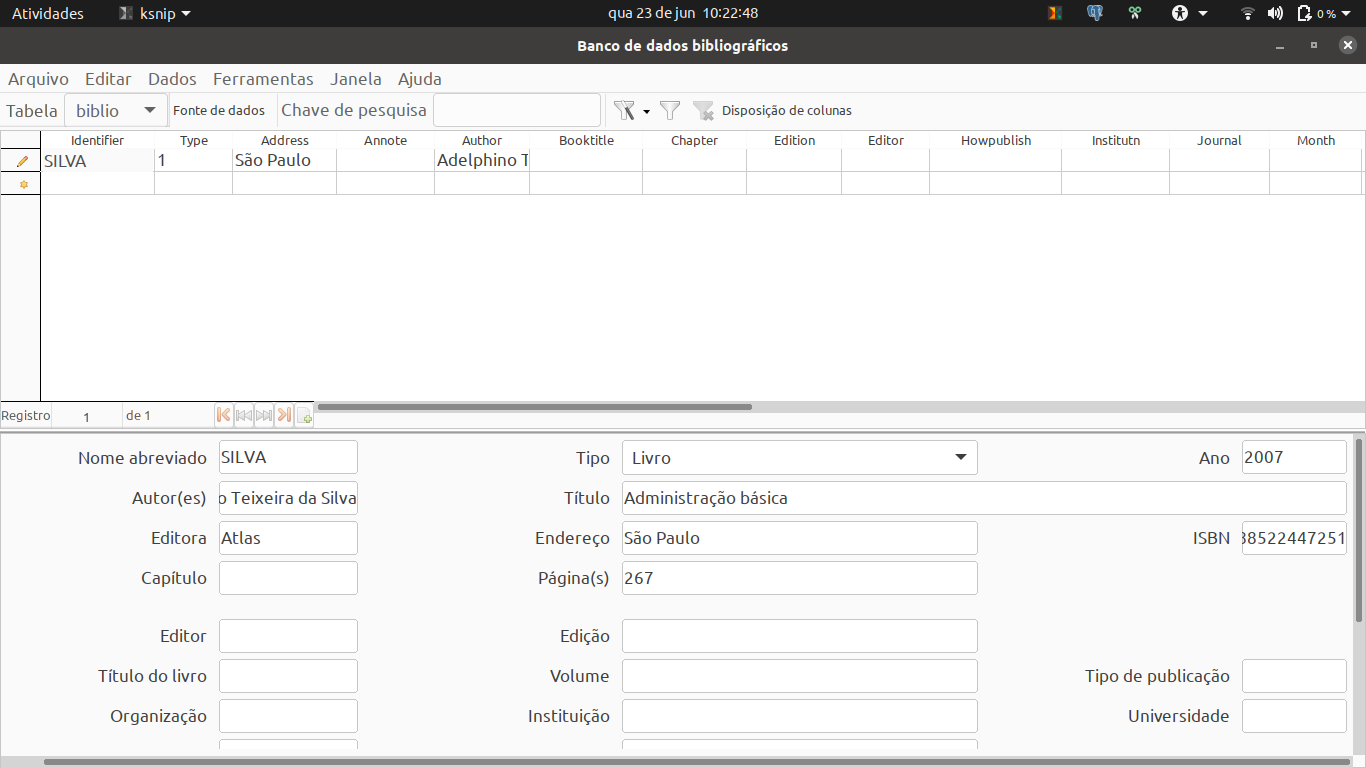The width and height of the screenshot is (1366, 768).
Task: Open the ksnip application menu
Action: tap(155, 13)
